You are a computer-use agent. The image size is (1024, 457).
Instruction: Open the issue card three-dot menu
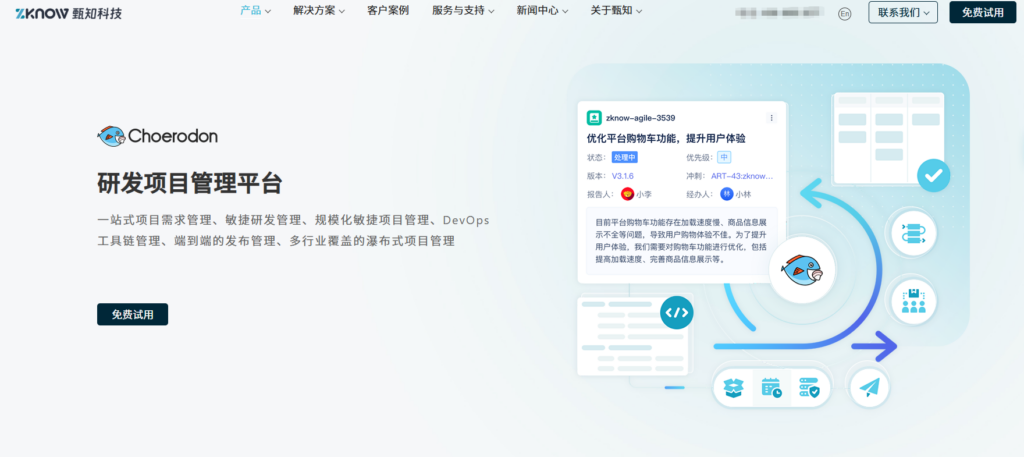pyautogui.click(x=771, y=118)
